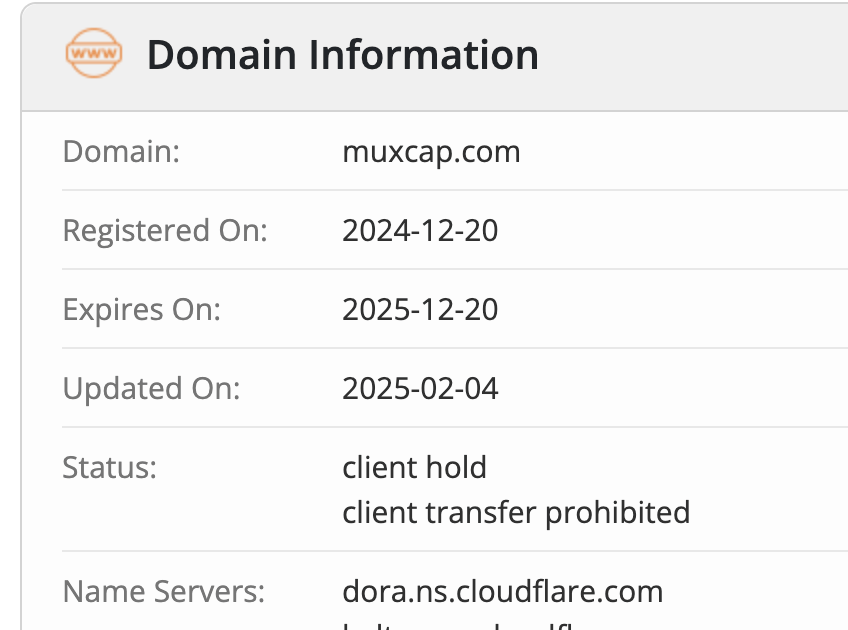848x630 pixels.
Task: Click the Domain Information heading
Action: (x=343, y=55)
